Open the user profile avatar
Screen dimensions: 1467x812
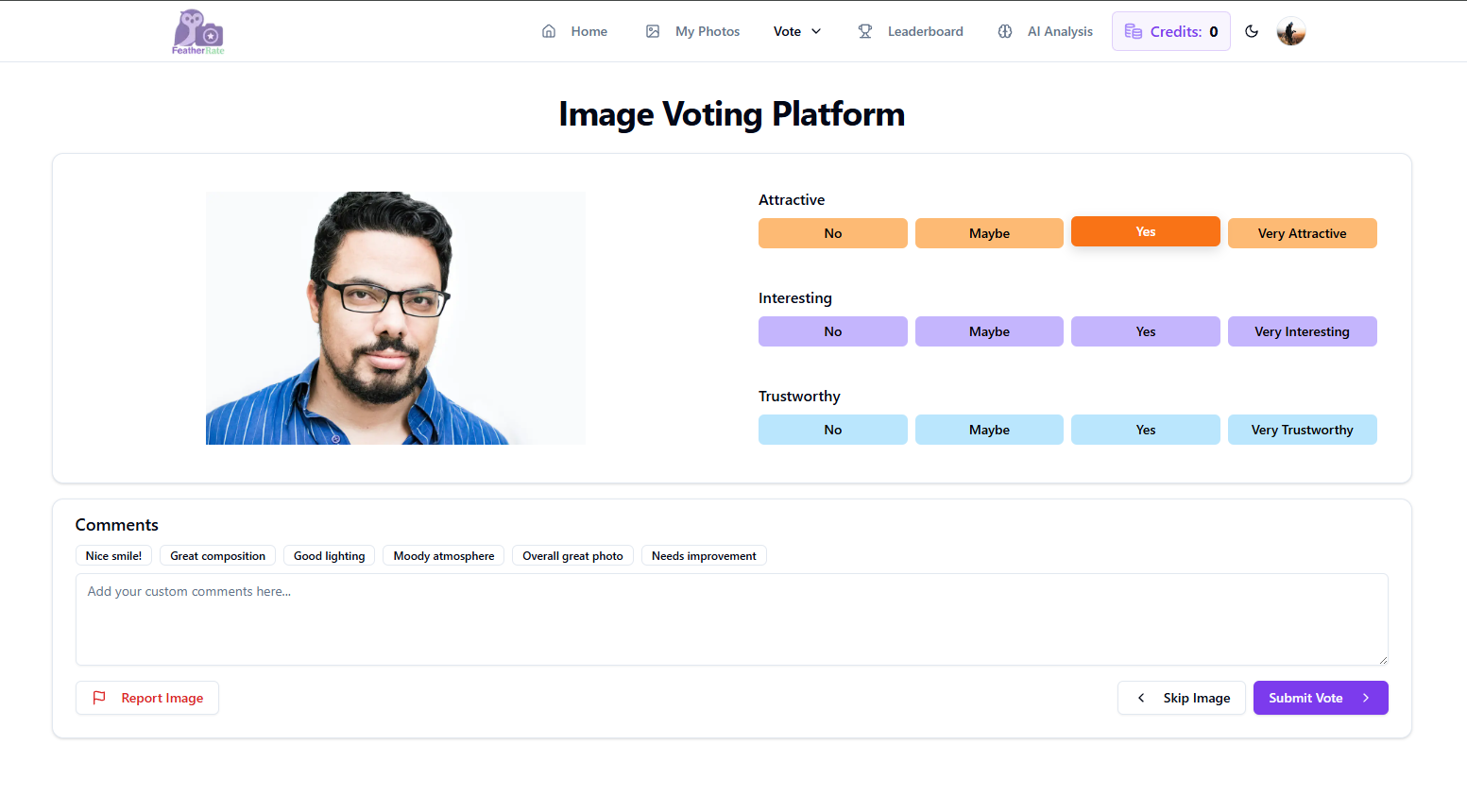(1291, 31)
